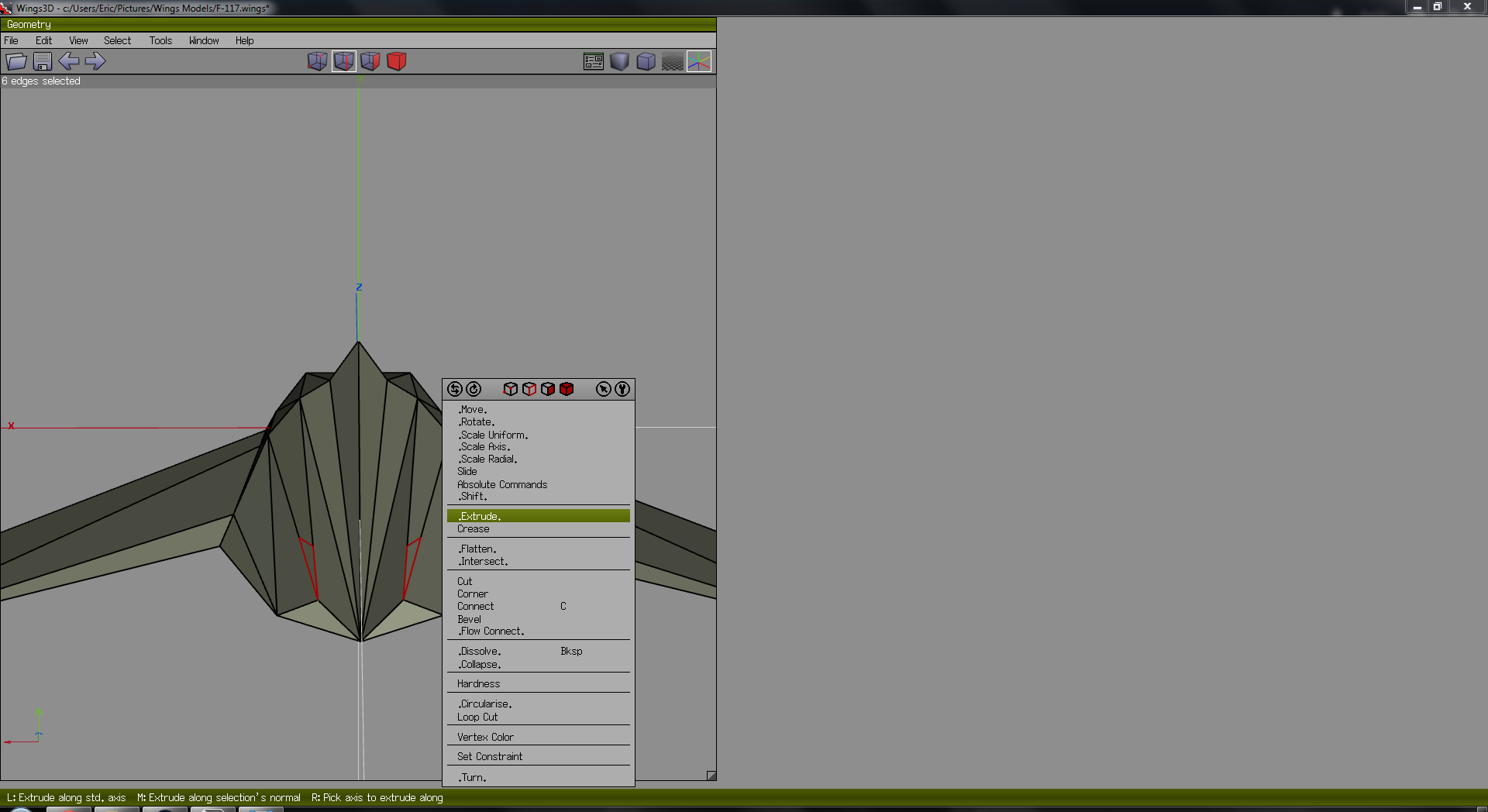Click 'R: Pick axis to extrude along' hint
1488x812 pixels.
click(377, 797)
